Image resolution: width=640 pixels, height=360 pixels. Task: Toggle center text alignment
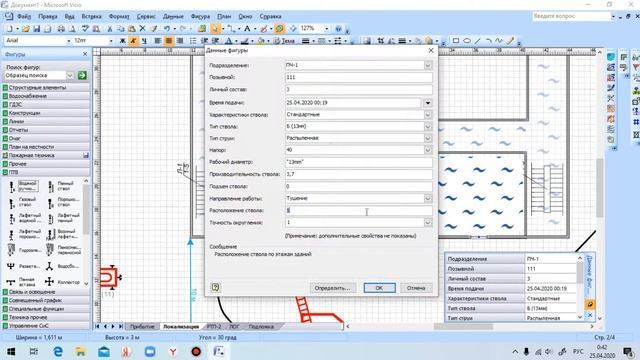tap(169, 41)
